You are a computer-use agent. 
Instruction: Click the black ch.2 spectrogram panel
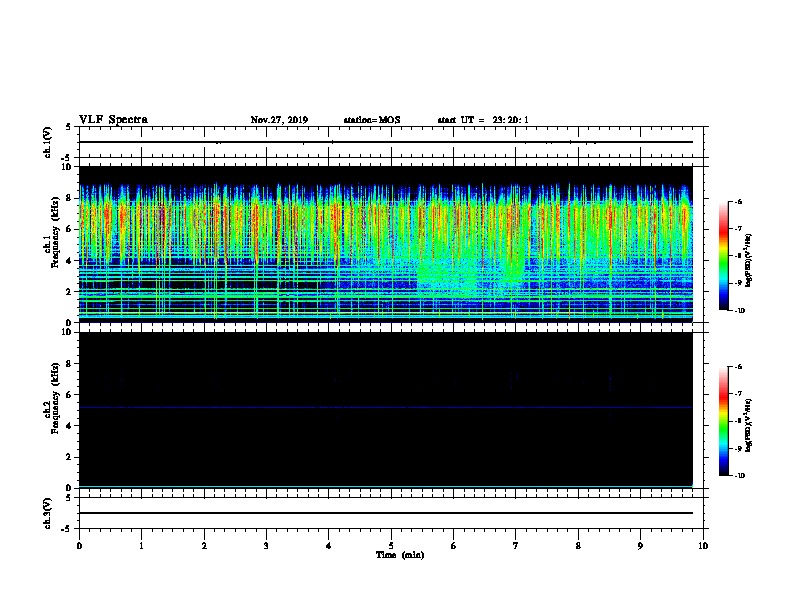point(386,410)
